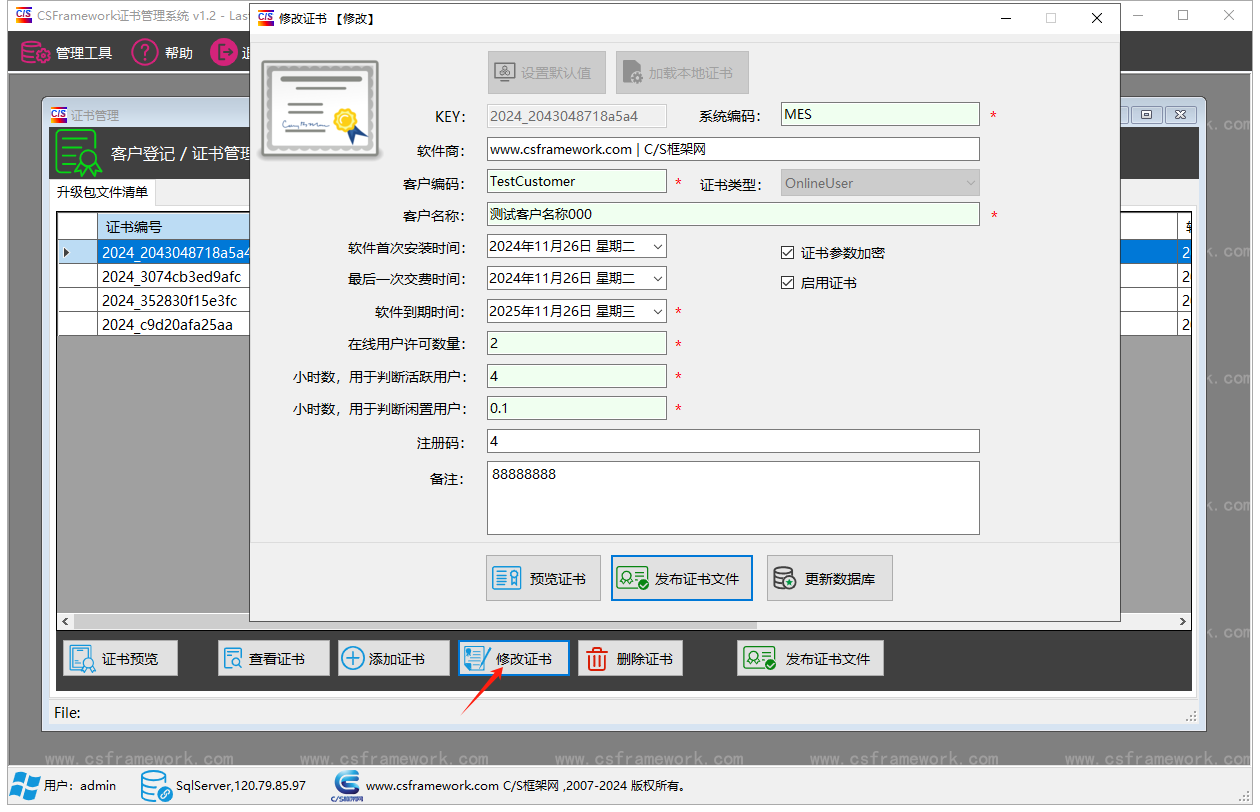Click the C/S框架网 logo in status bar
This screenshot has width=1260, height=812.
tap(346, 786)
